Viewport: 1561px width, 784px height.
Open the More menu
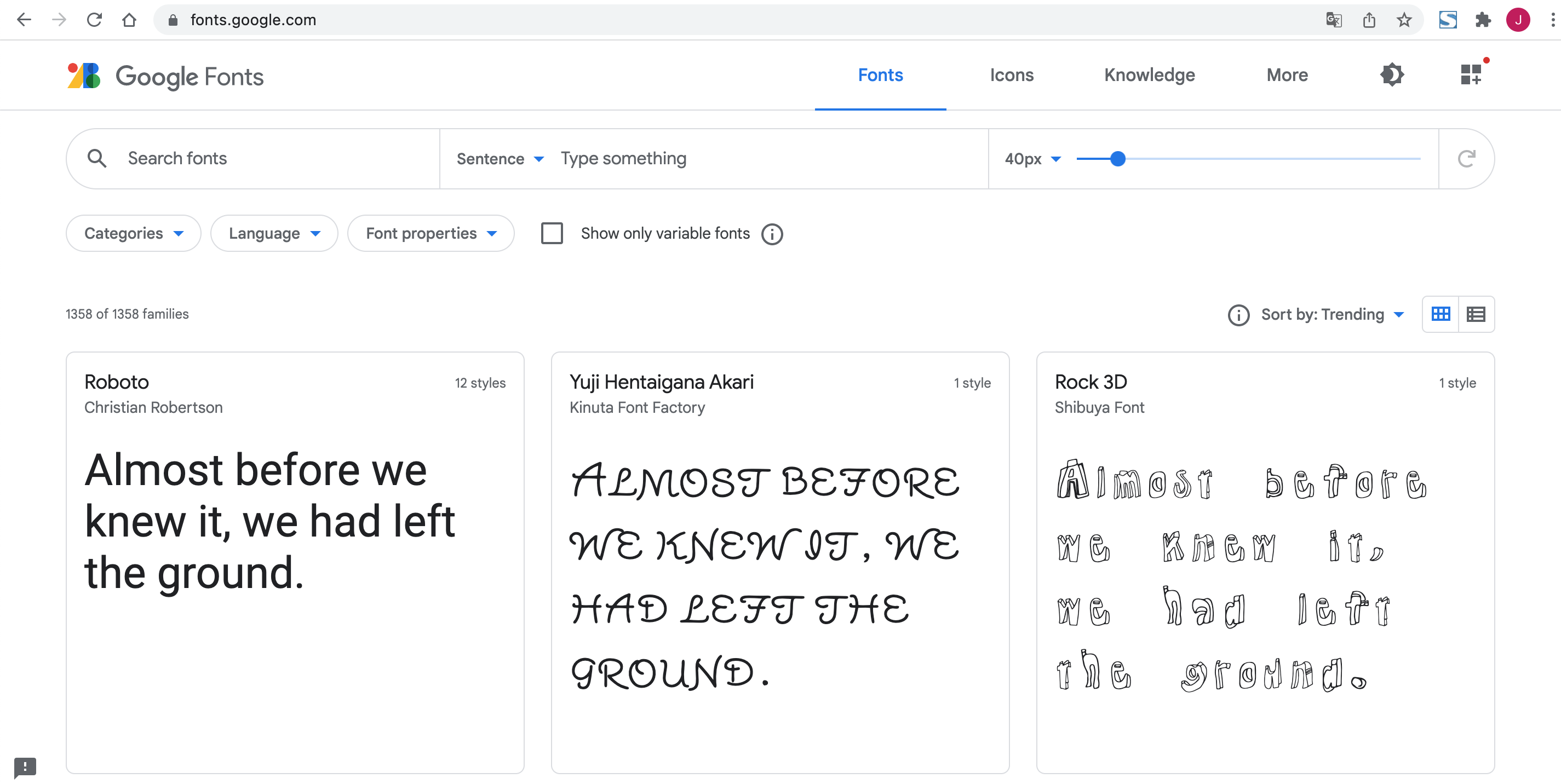click(x=1287, y=75)
